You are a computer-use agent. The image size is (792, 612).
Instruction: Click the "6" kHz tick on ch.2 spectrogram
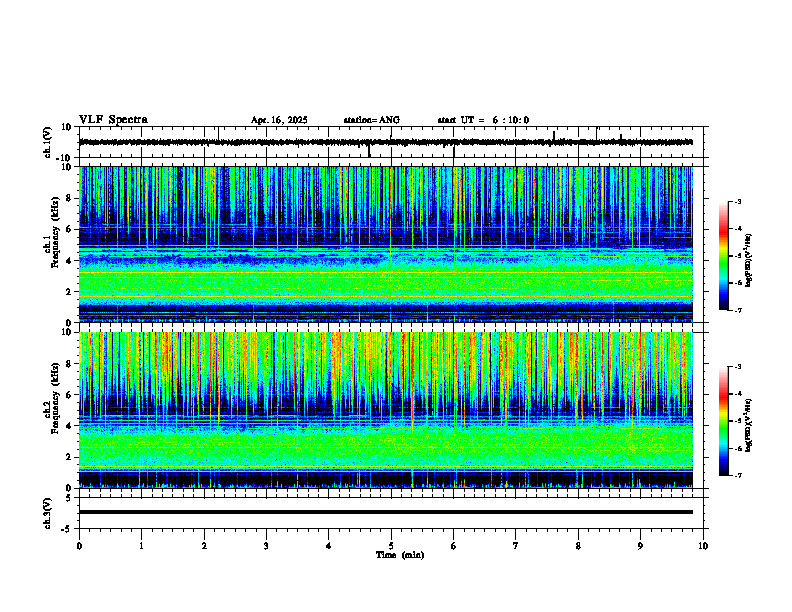[x=69, y=395]
